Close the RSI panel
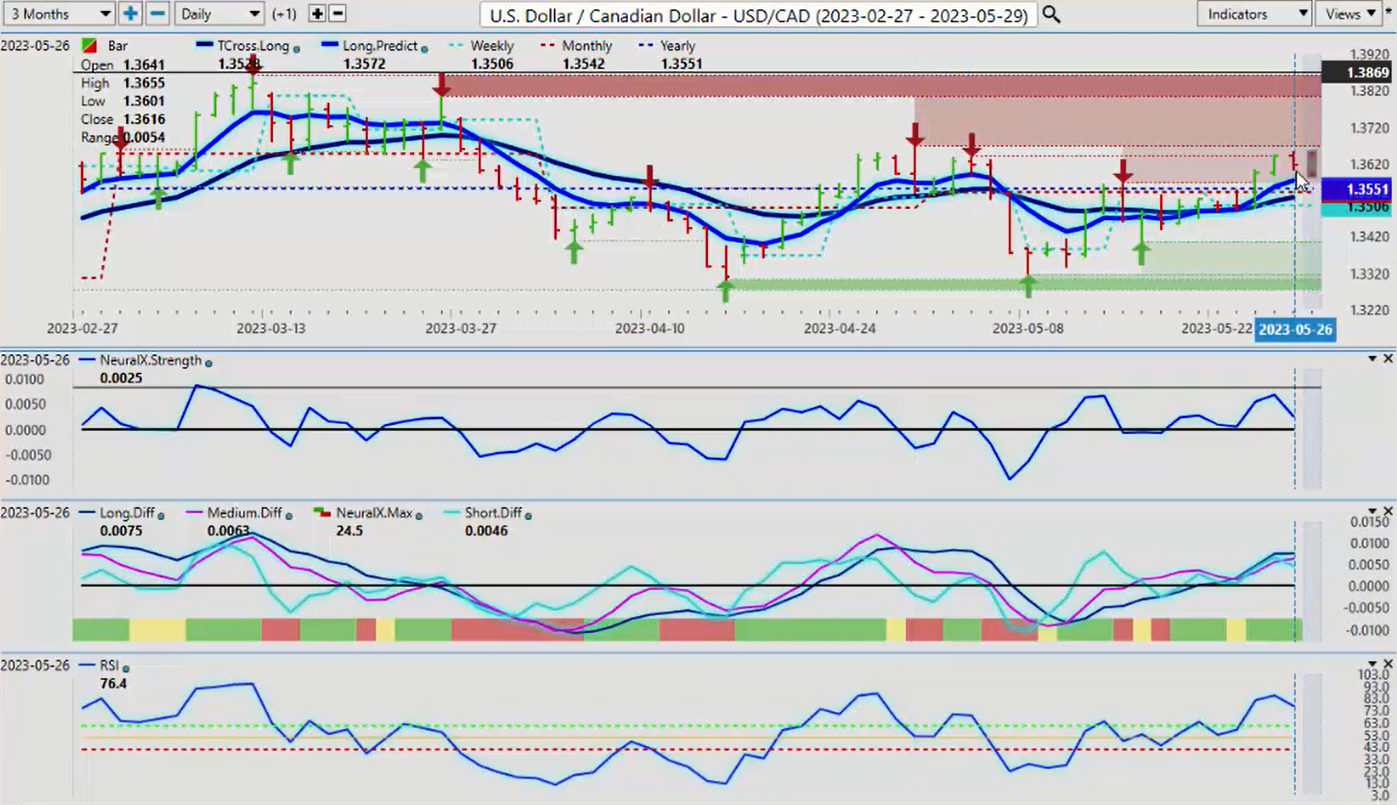 point(1388,664)
